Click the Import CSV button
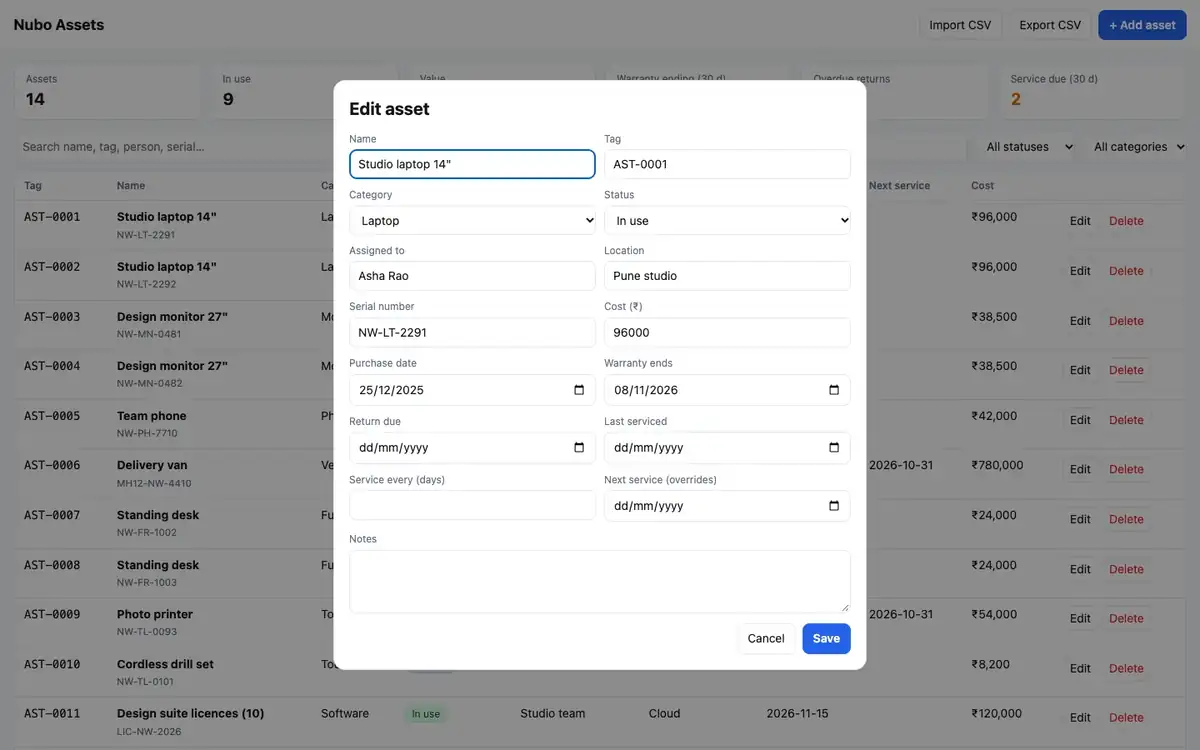This screenshot has height=750, width=1200. click(x=960, y=25)
